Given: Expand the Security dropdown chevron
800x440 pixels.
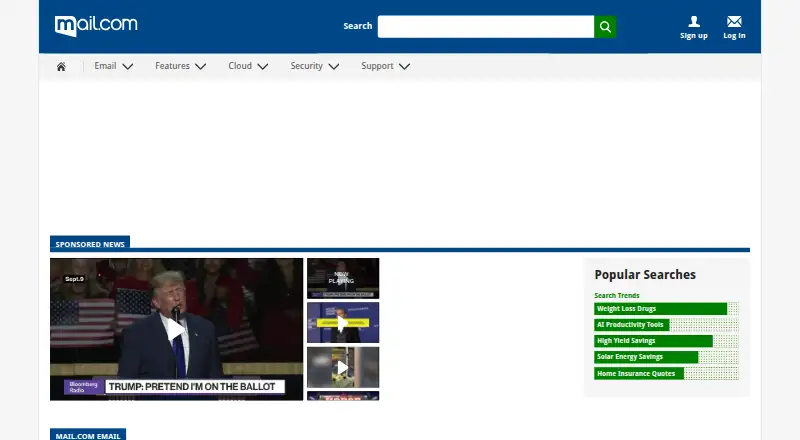Looking at the screenshot, I should [x=334, y=66].
